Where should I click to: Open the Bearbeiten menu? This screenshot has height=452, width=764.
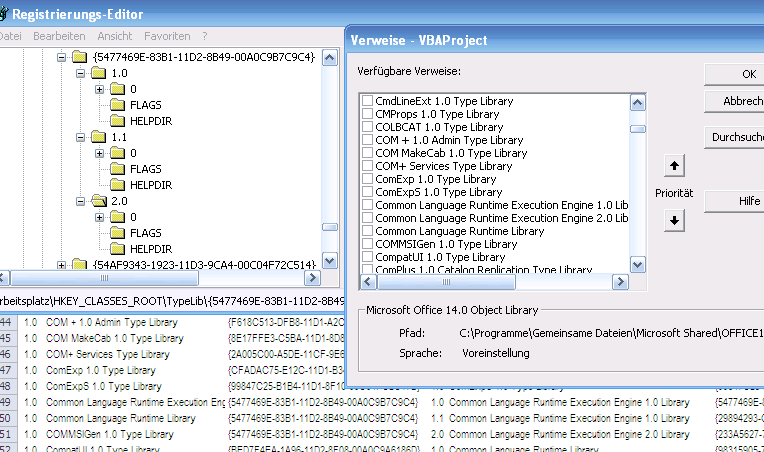click(59, 36)
